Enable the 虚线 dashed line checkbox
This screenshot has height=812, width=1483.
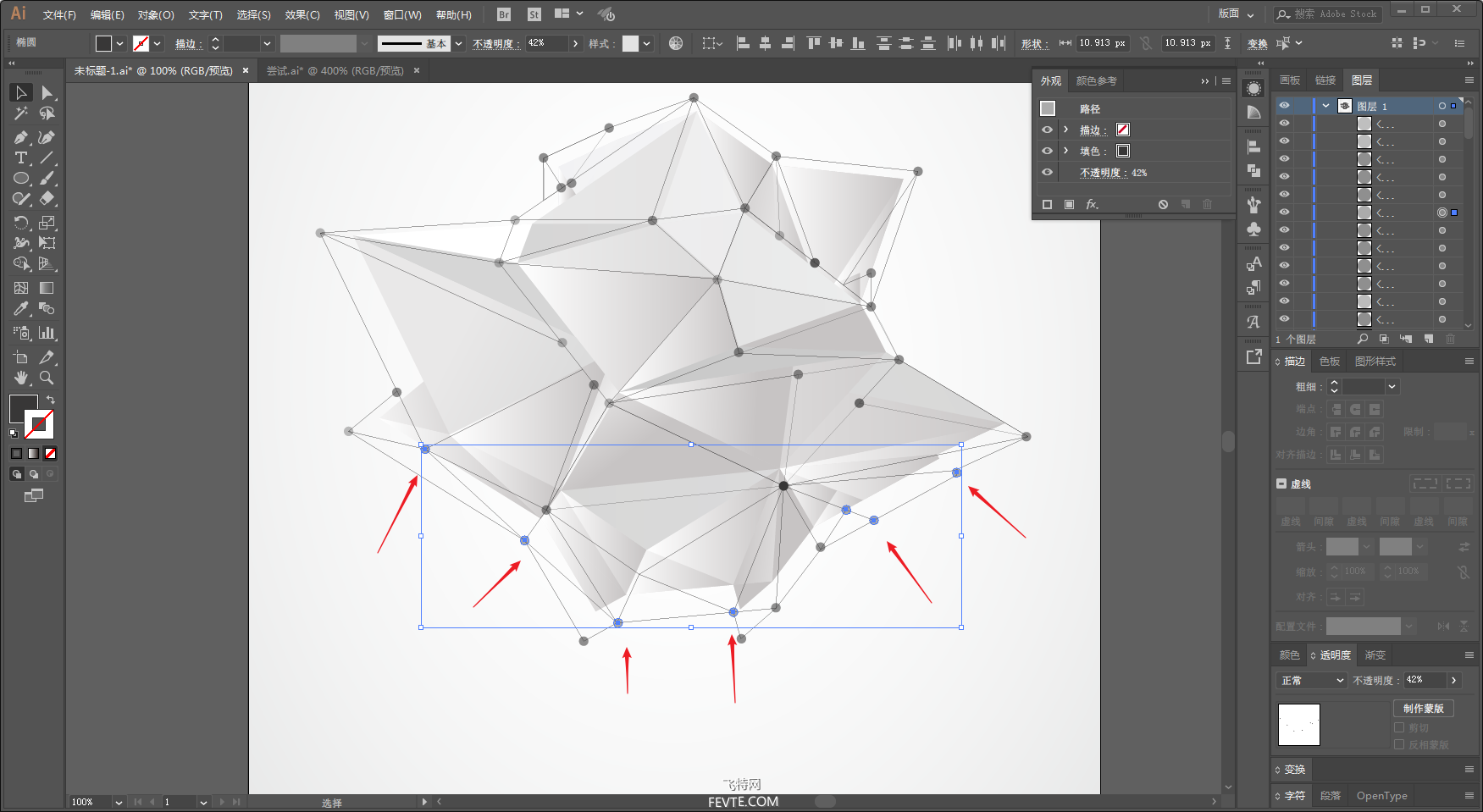tap(1281, 483)
